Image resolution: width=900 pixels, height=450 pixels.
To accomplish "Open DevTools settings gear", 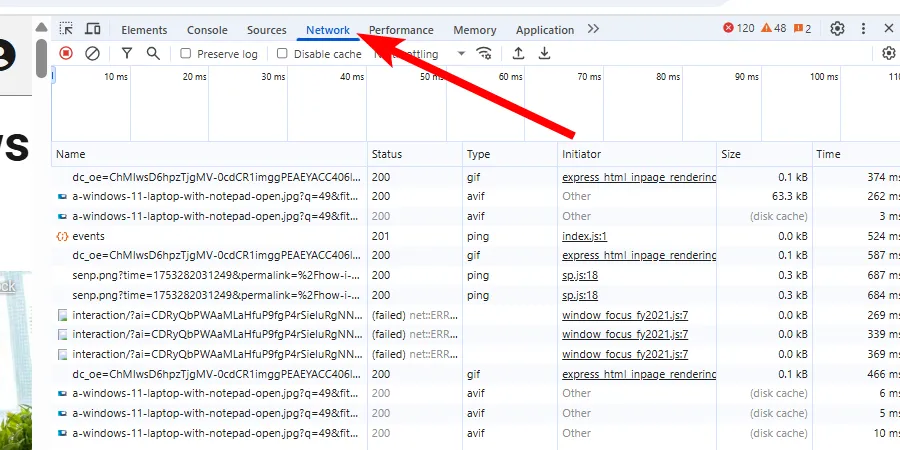I will 837,28.
